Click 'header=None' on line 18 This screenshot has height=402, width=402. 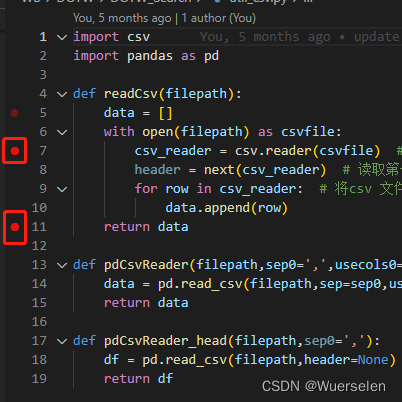pyautogui.click(x=346, y=360)
